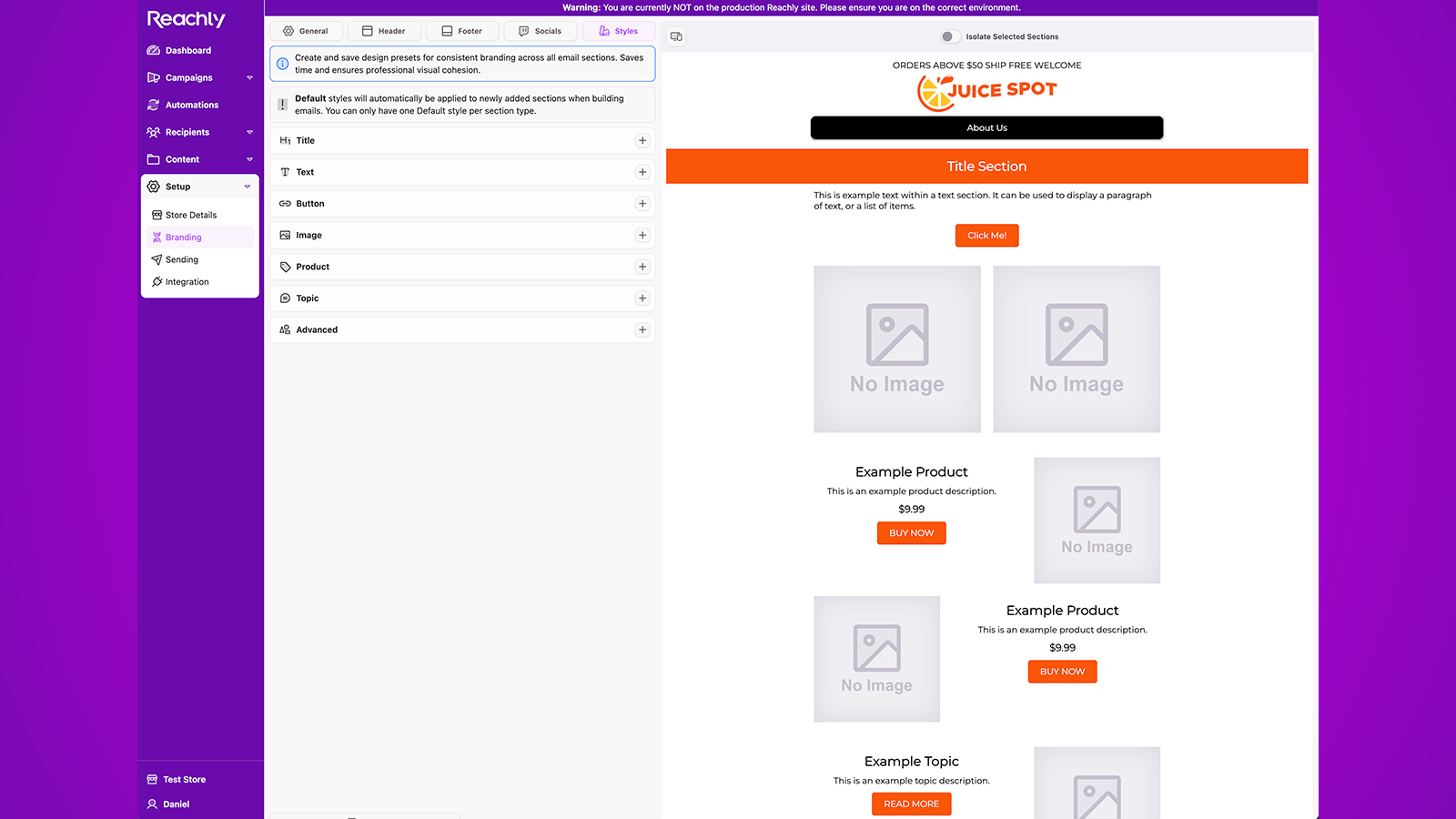
Task: Click the Topic speech bubble icon
Action: click(285, 298)
